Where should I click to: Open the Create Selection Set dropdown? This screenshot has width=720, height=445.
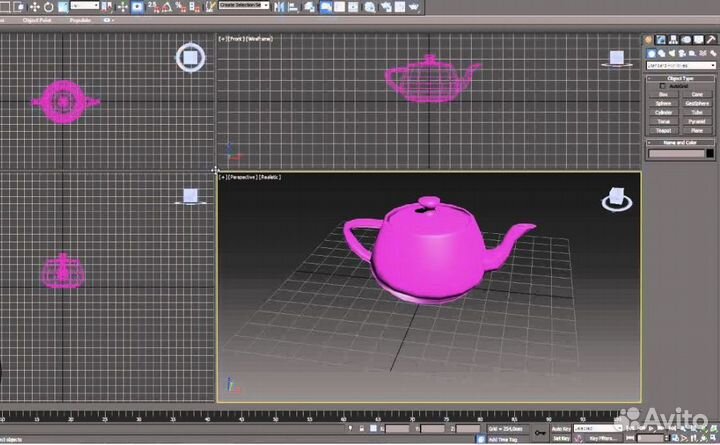tap(244, 5)
